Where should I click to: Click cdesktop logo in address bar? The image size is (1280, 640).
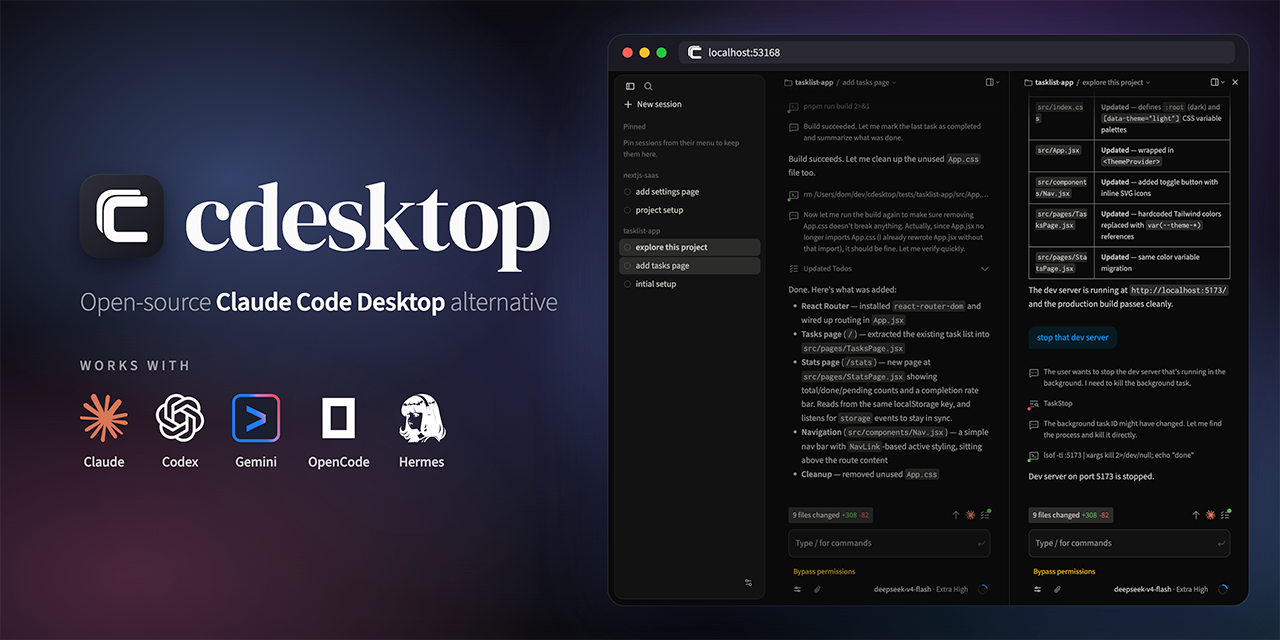(x=694, y=52)
